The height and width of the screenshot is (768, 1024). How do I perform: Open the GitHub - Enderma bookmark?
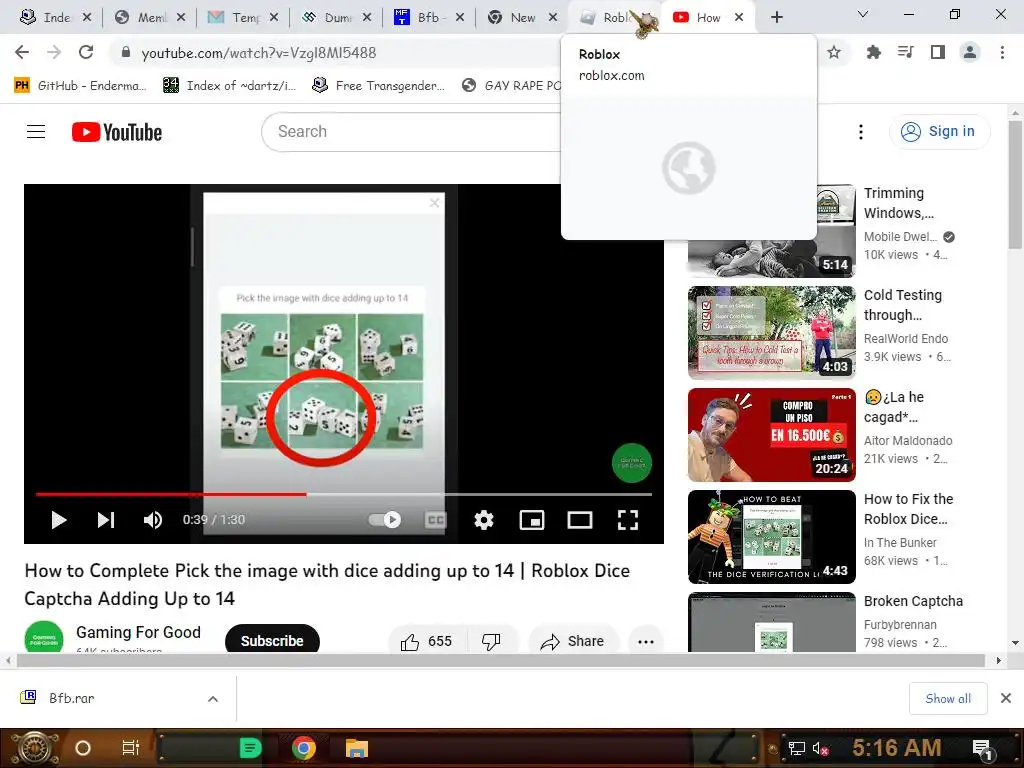point(80,86)
